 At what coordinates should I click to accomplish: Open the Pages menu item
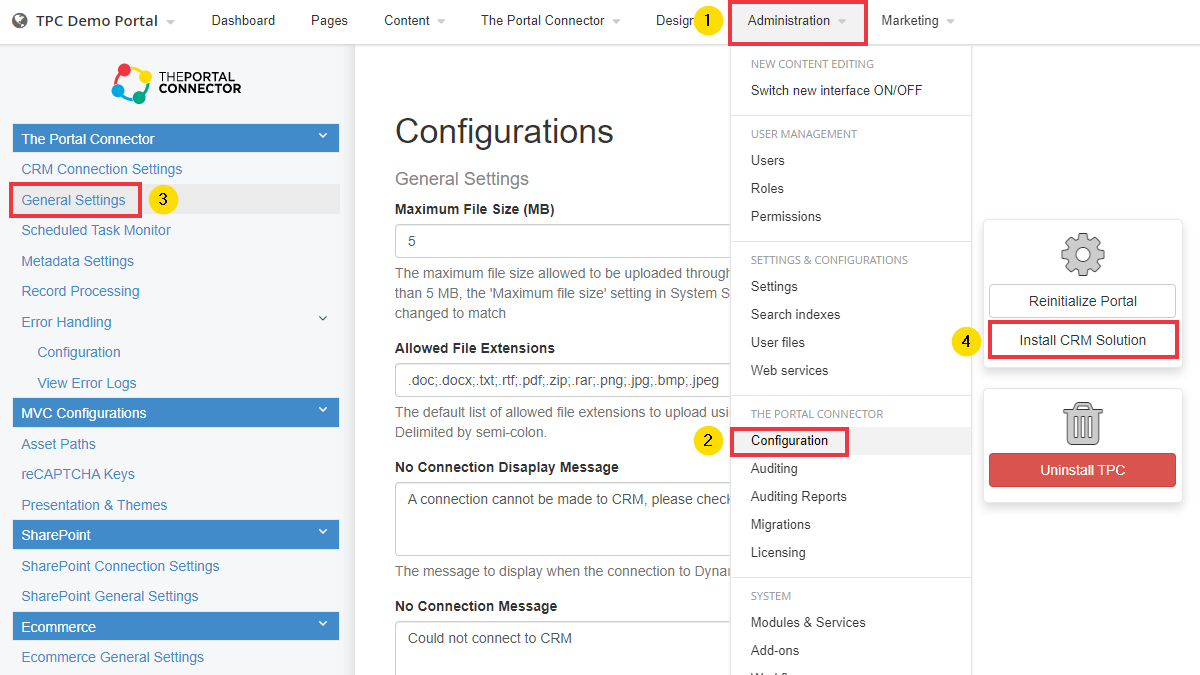pos(329,21)
